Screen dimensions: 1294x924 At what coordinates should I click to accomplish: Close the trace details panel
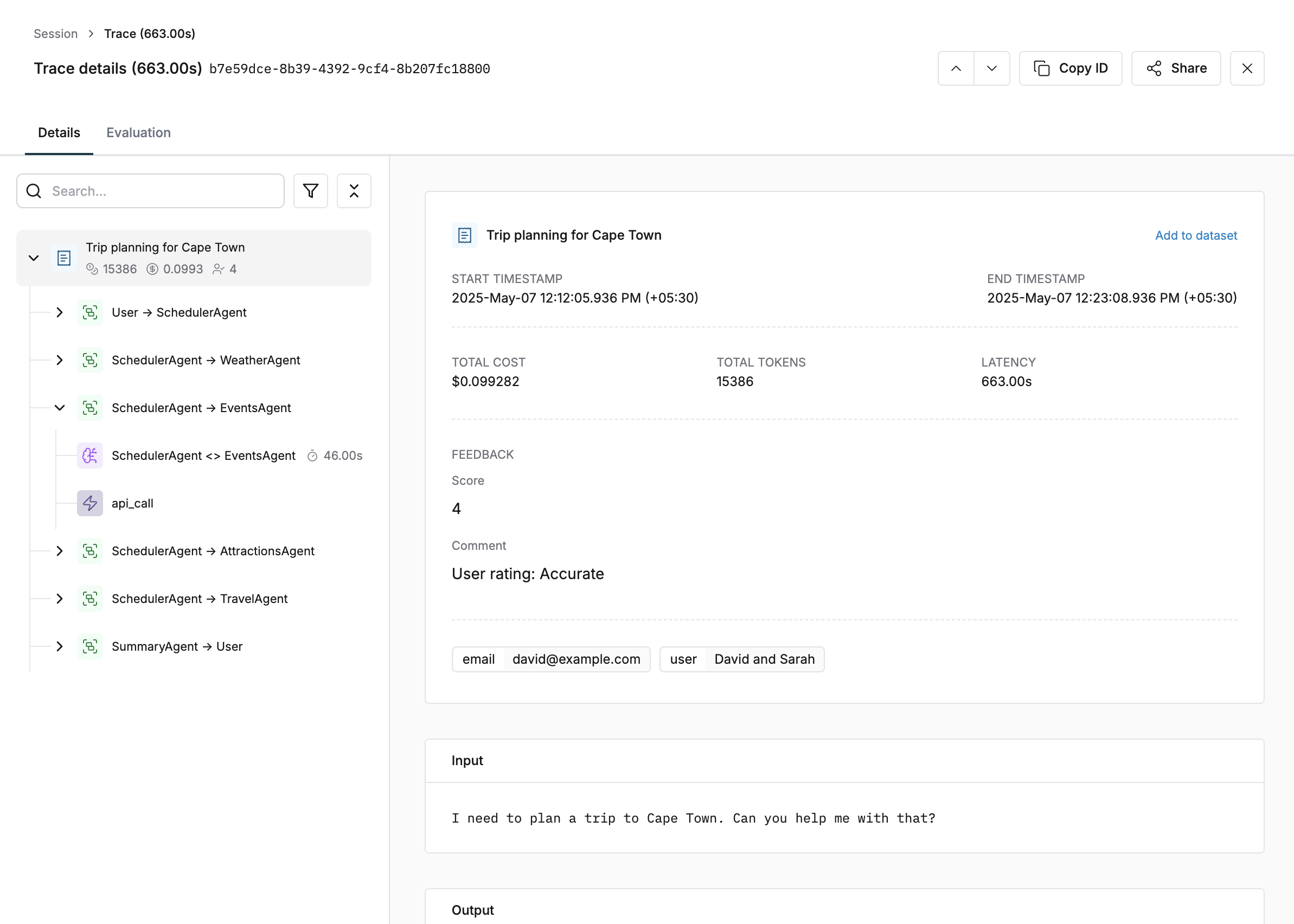[1246, 68]
